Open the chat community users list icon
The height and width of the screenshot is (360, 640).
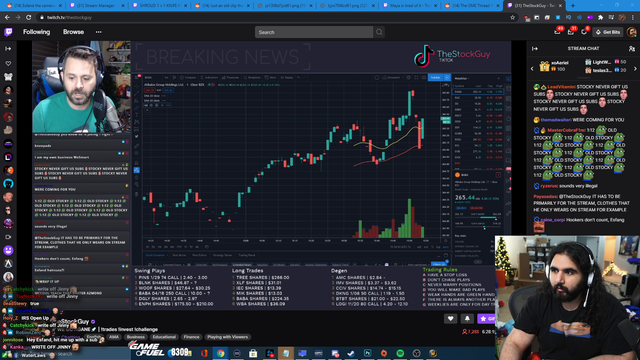coord(632,49)
